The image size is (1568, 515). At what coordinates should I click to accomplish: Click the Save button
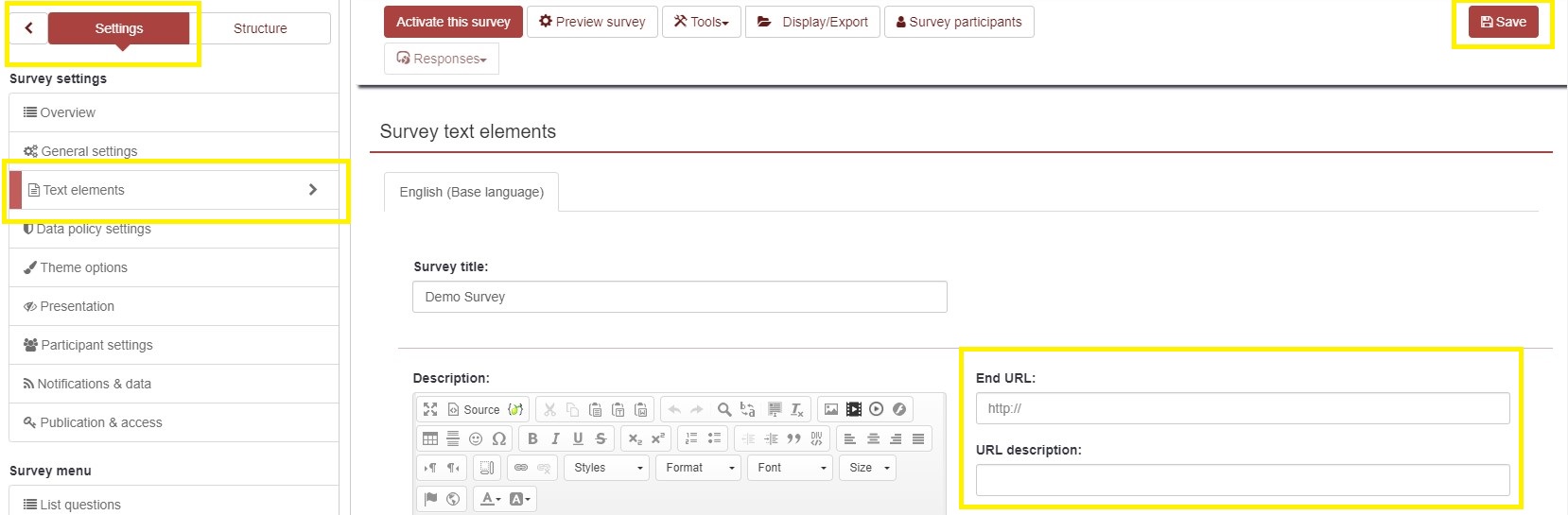(1503, 22)
